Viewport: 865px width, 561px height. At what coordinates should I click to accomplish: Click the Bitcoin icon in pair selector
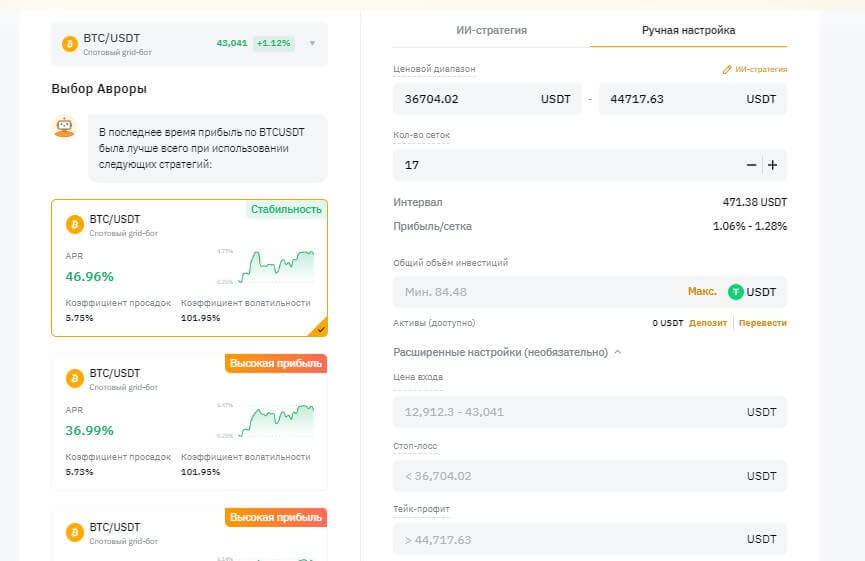[x=69, y=44]
